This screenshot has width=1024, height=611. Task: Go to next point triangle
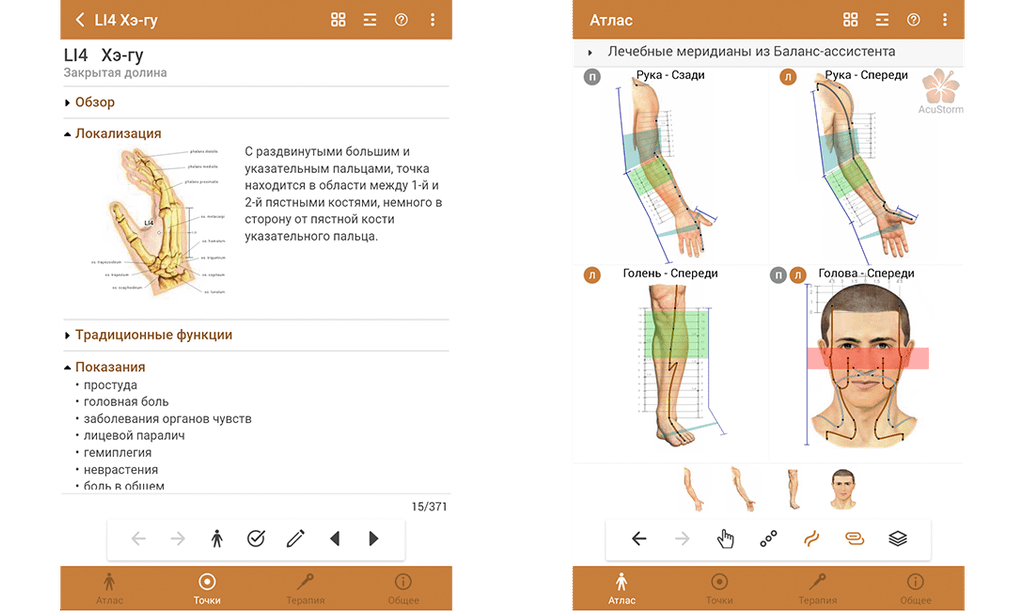[374, 539]
